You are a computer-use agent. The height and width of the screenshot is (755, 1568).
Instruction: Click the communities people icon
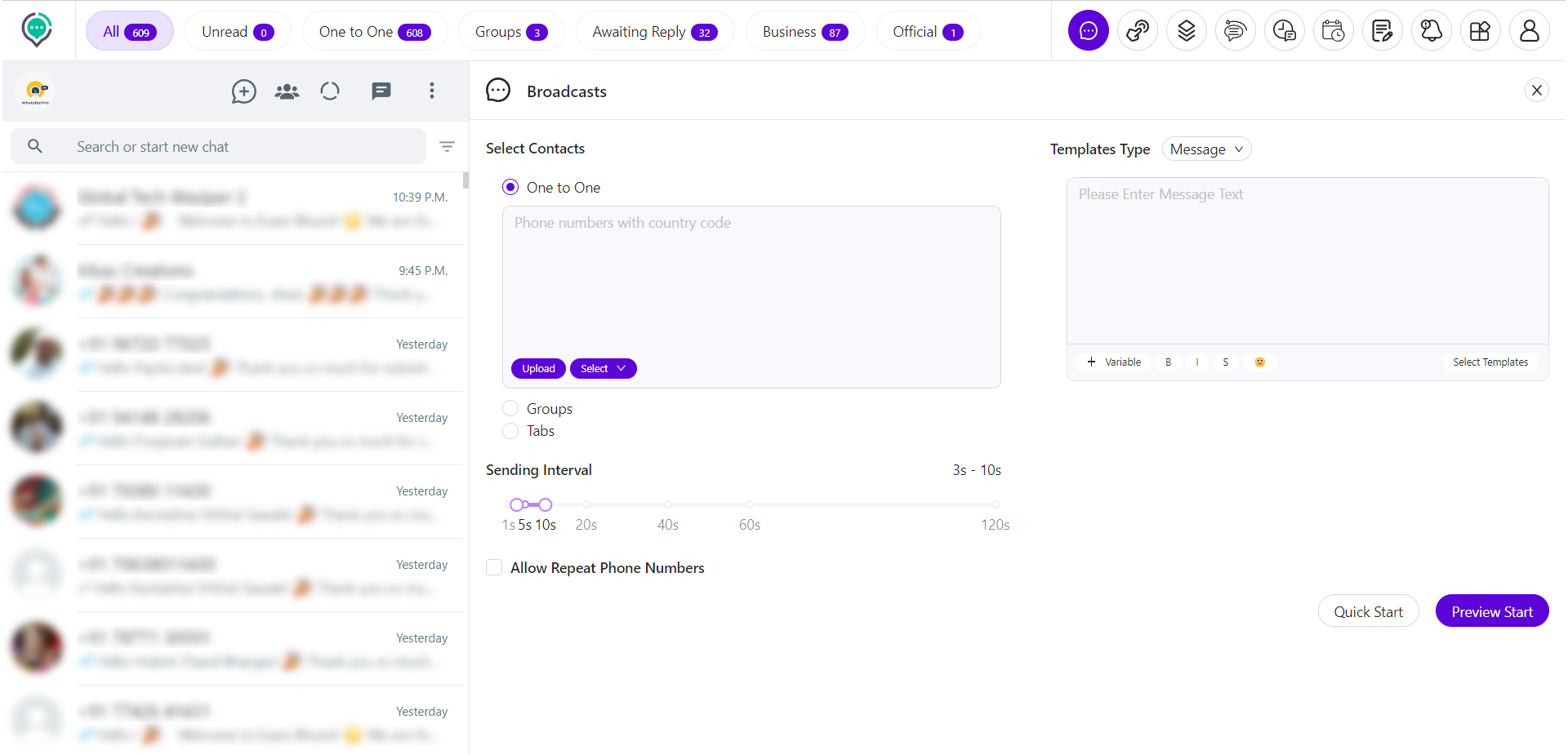pos(287,91)
